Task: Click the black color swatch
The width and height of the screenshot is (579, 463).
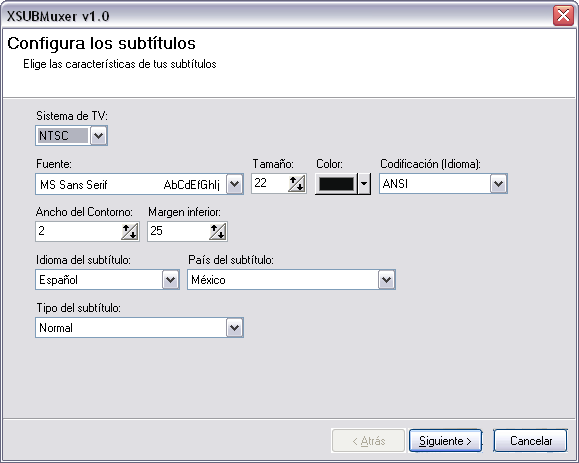Action: coord(336,184)
